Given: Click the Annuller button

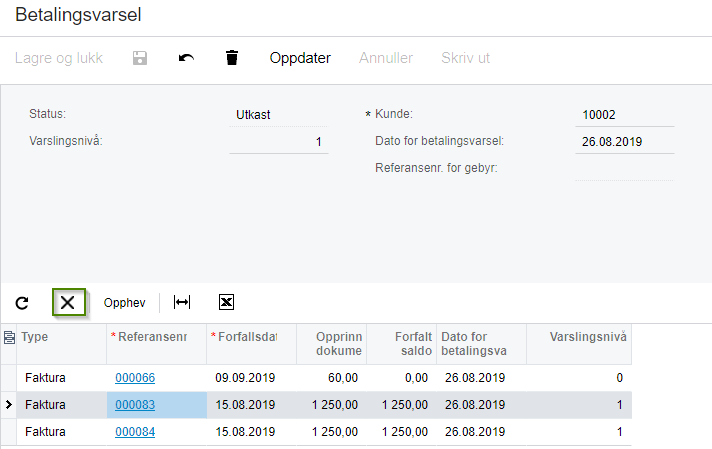Looking at the screenshot, I should [386, 58].
